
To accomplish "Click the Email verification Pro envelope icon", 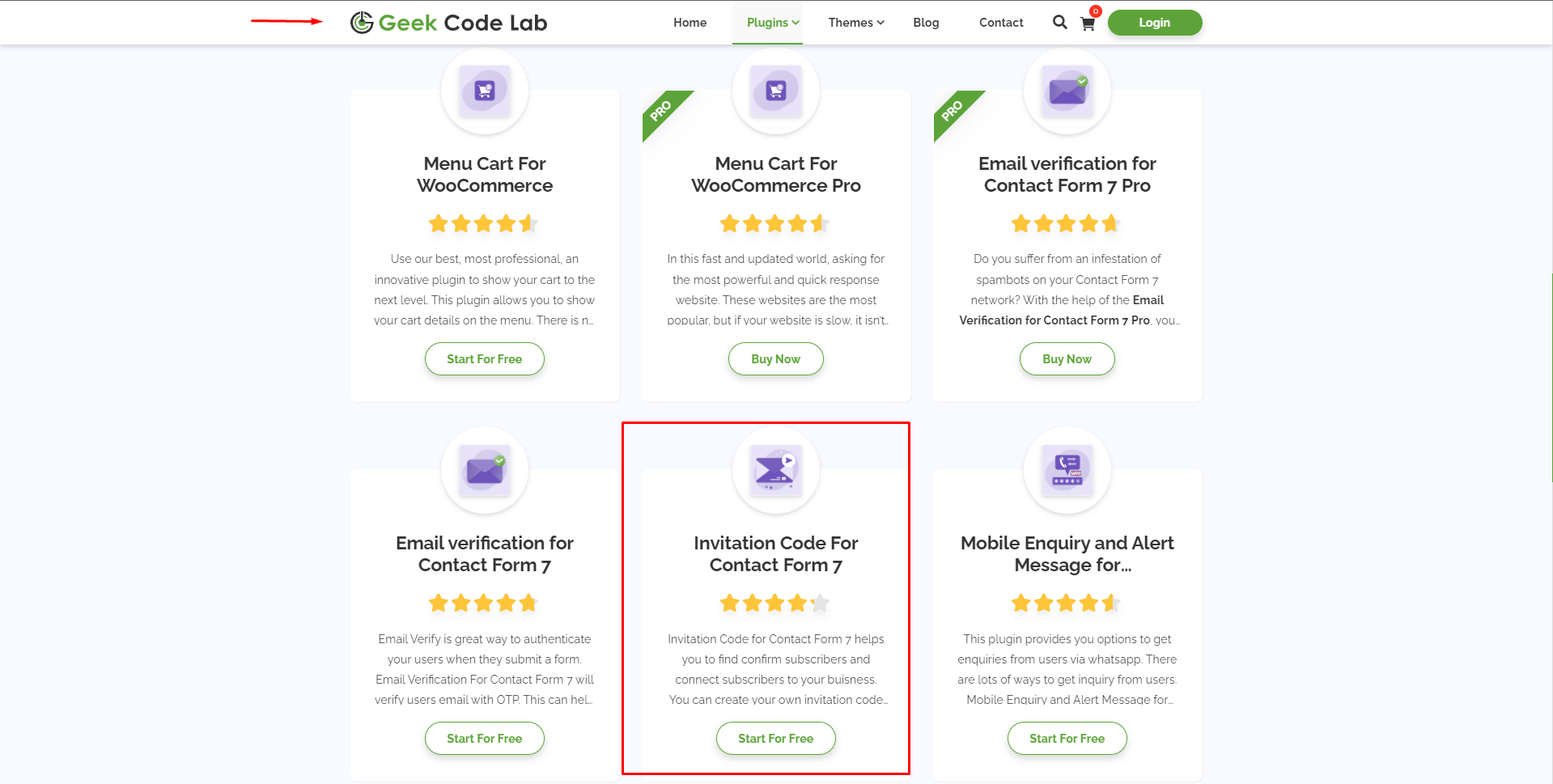I will click(x=1067, y=91).
